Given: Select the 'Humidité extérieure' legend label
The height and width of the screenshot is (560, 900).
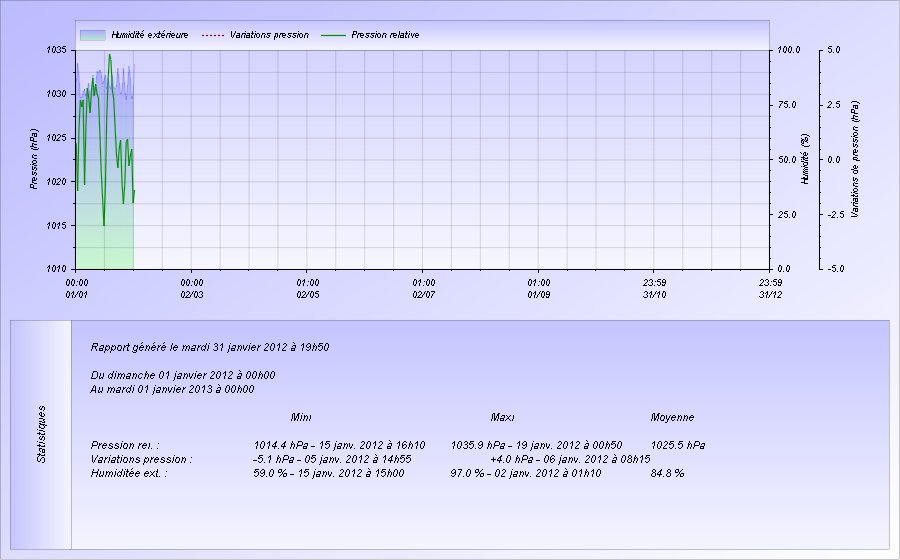Looking at the screenshot, I should coord(150,35).
